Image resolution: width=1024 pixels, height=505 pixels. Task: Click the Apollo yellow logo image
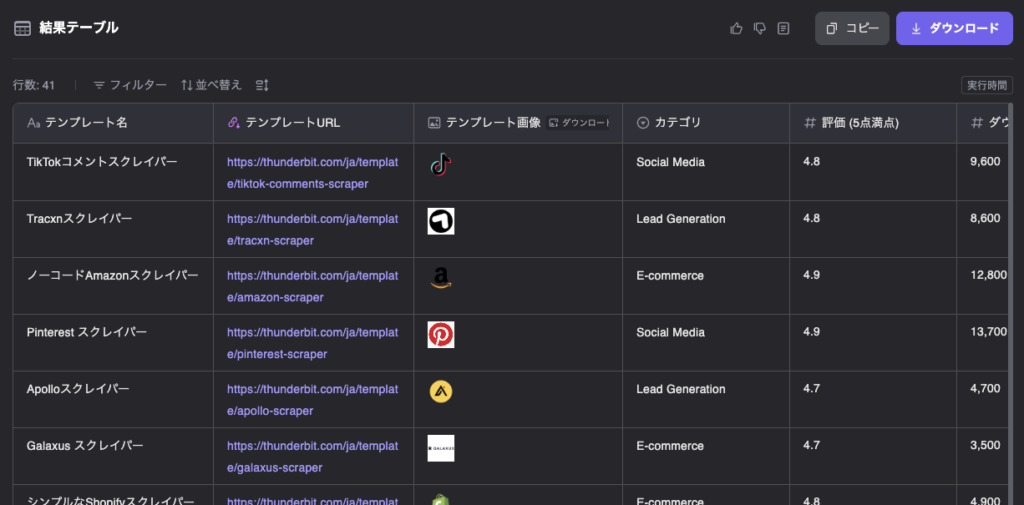tap(440, 391)
